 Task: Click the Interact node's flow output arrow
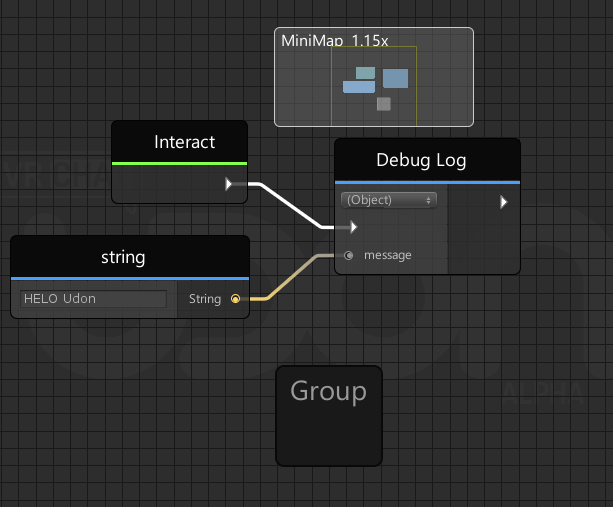(229, 184)
